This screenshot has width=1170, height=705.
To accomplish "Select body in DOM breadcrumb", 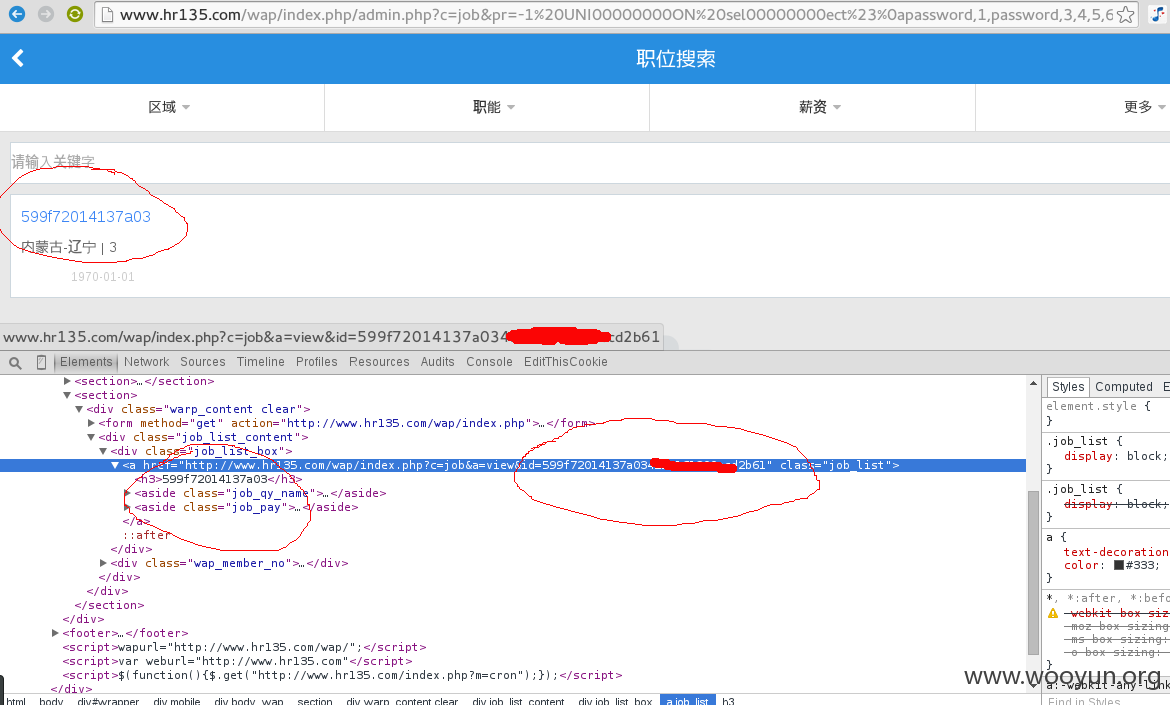I will coord(51,701).
